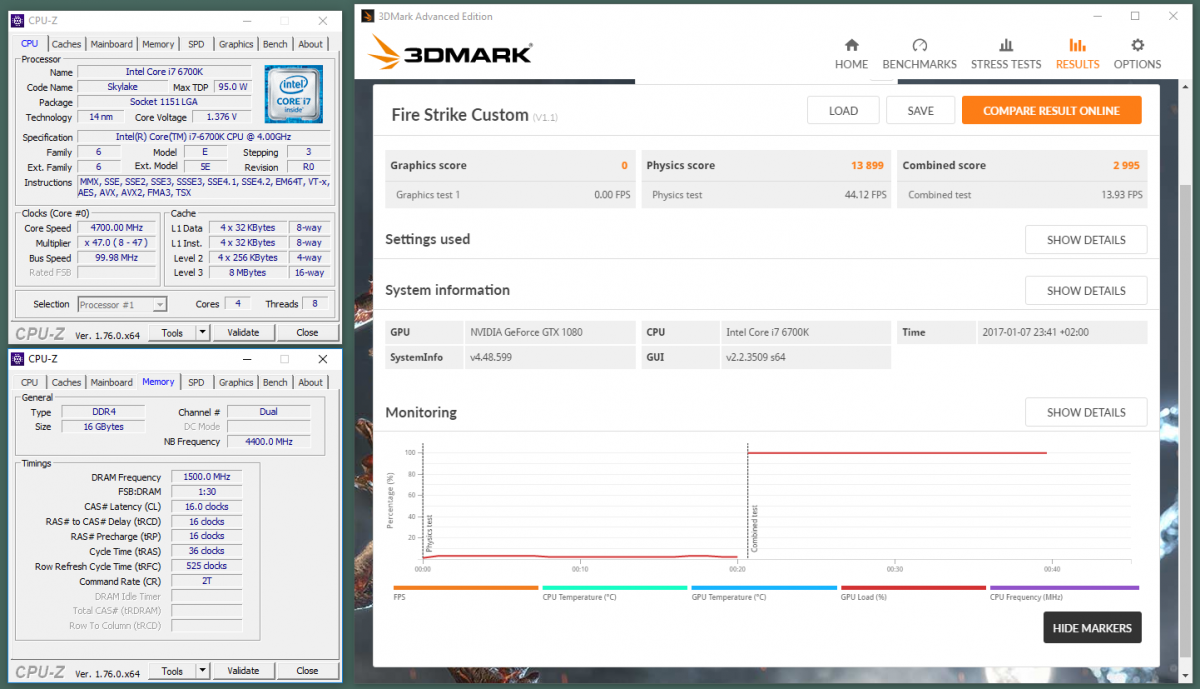
Task: Select the Results section in 3DMark
Action: coord(1077,54)
